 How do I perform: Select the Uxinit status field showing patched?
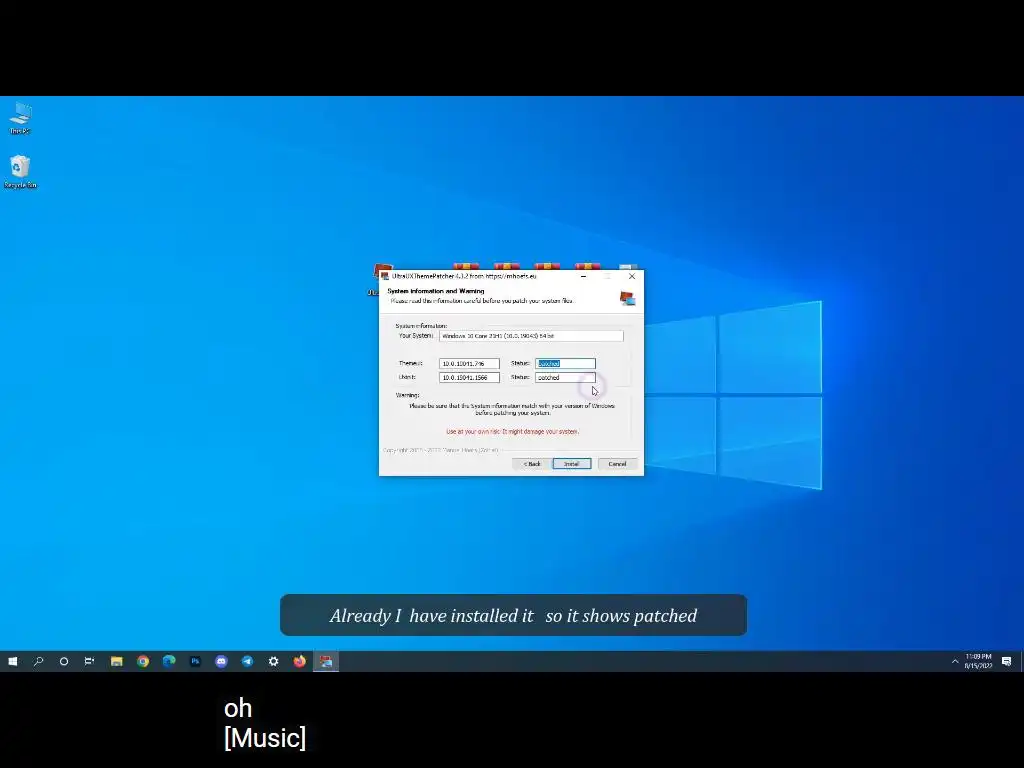(565, 377)
